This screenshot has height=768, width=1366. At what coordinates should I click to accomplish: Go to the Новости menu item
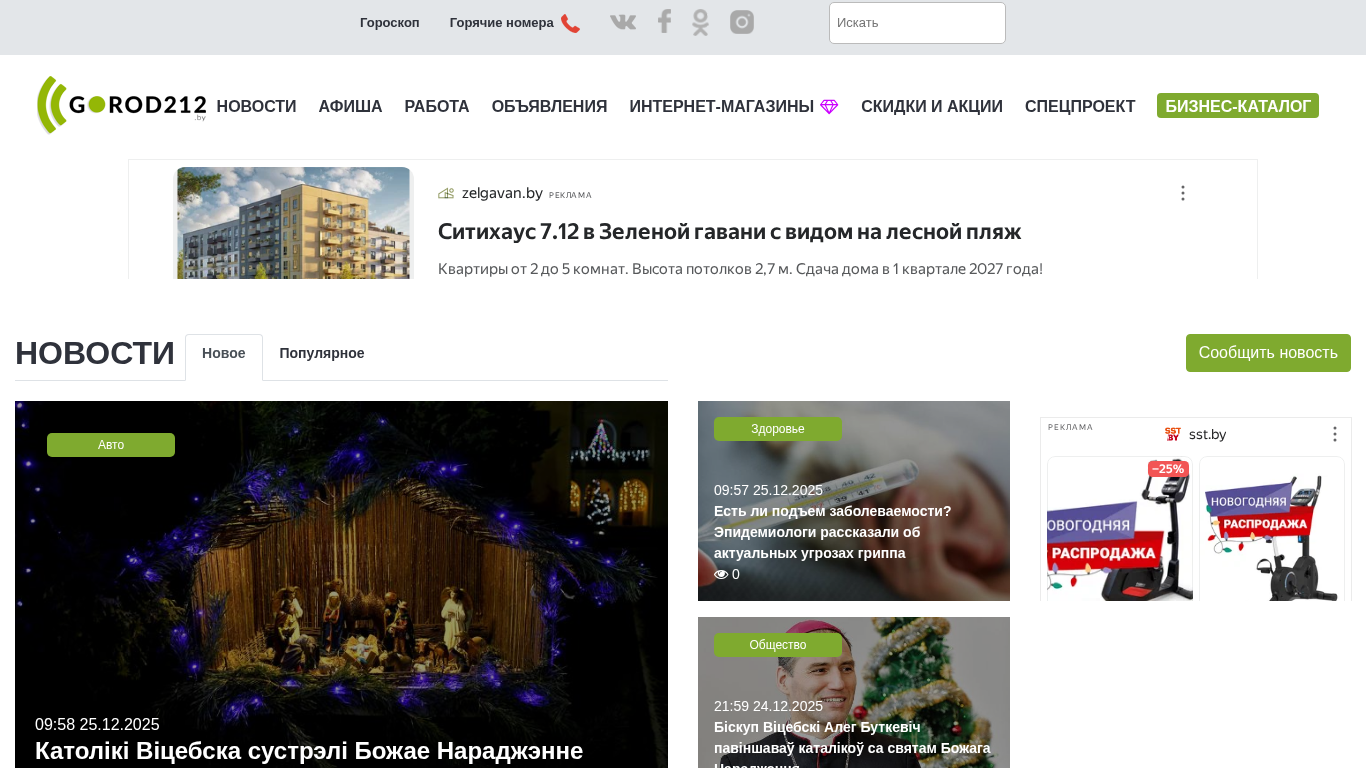click(x=256, y=107)
